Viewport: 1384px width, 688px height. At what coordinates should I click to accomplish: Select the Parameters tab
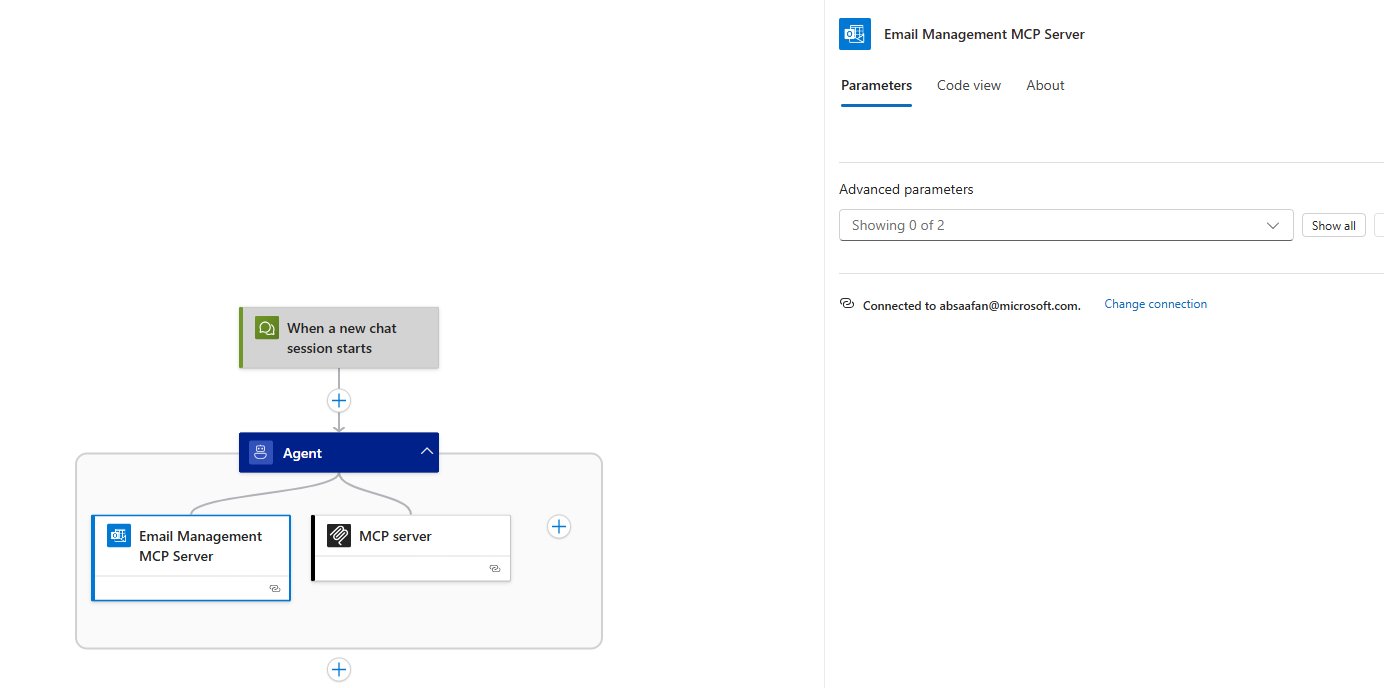coord(876,85)
